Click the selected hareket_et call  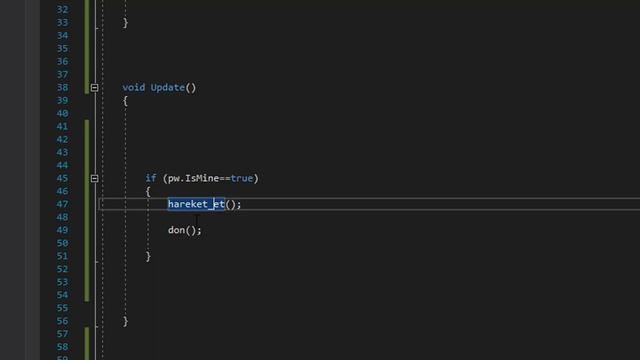pos(196,204)
